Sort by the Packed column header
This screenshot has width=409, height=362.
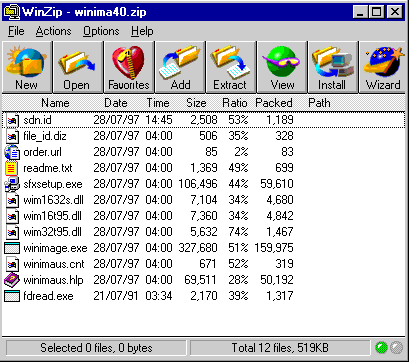pos(274,103)
